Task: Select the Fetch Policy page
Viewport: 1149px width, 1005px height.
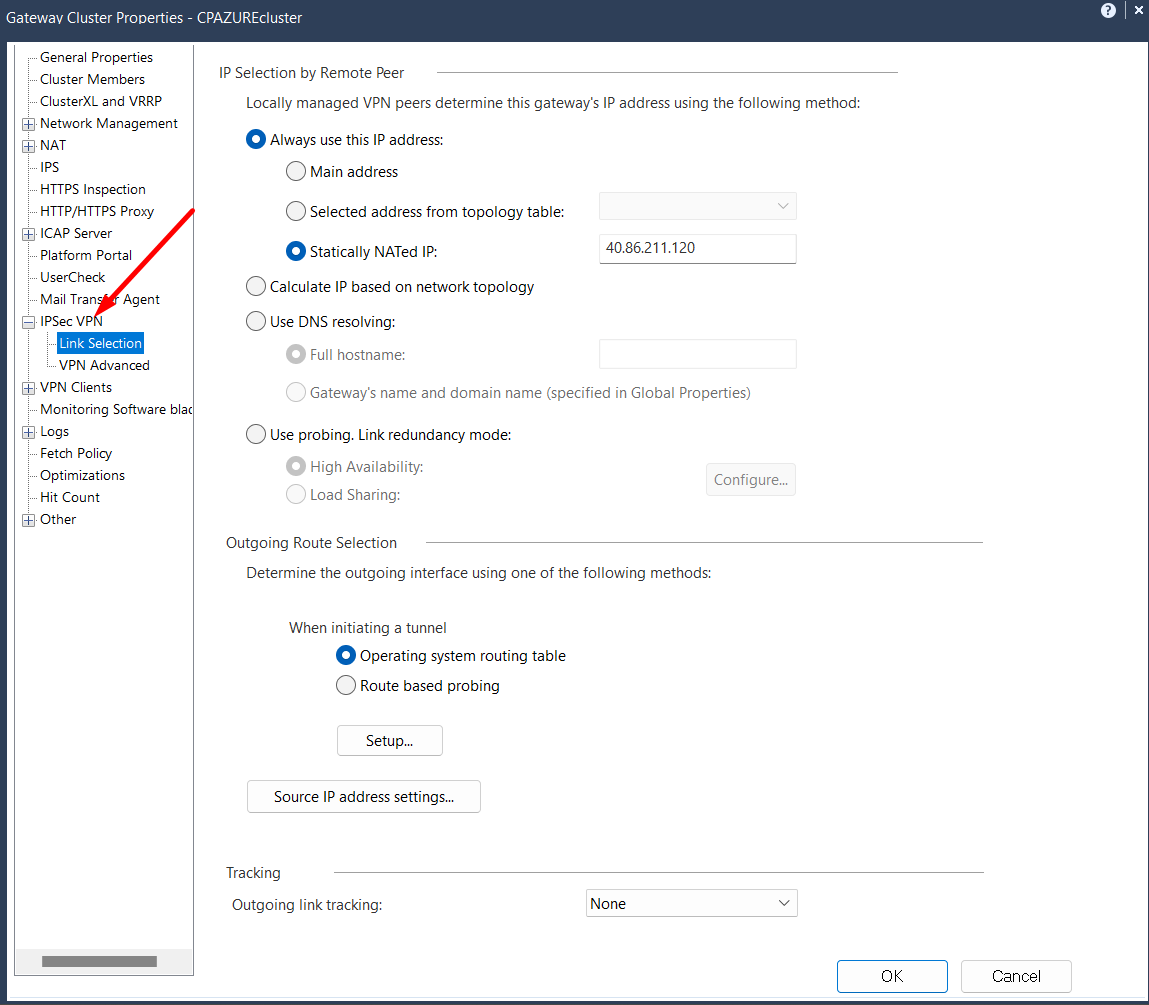Action: (x=78, y=453)
